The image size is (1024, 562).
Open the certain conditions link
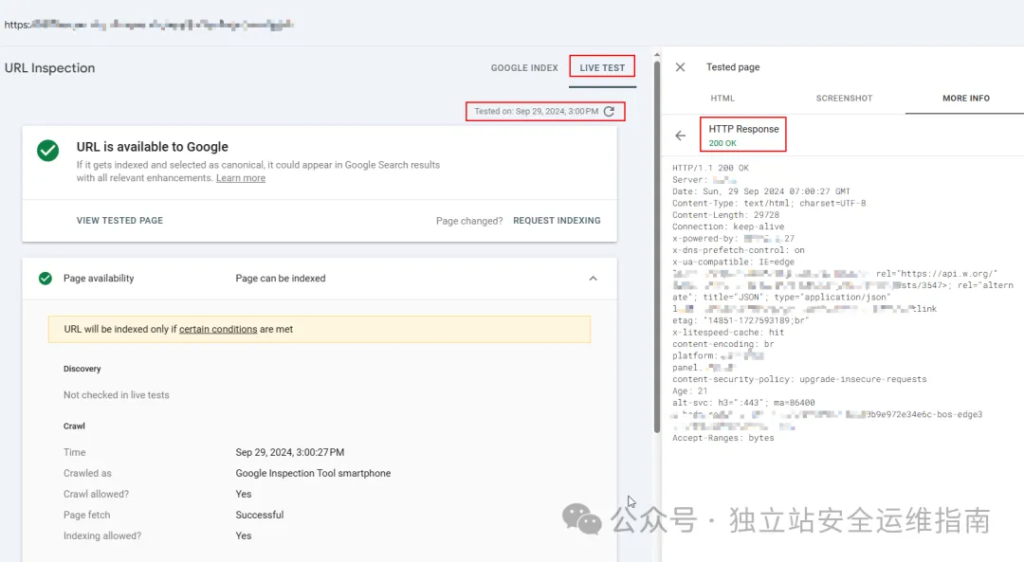pyautogui.click(x=218, y=329)
